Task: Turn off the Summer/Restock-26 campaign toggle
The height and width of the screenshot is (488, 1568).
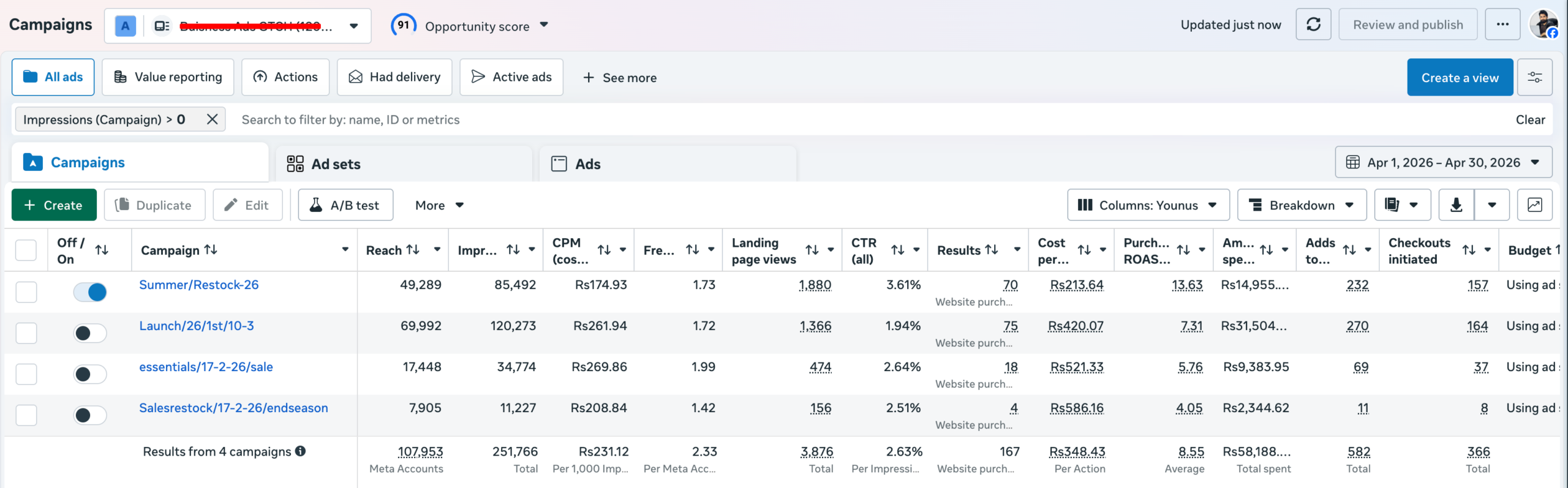Action: (90, 292)
